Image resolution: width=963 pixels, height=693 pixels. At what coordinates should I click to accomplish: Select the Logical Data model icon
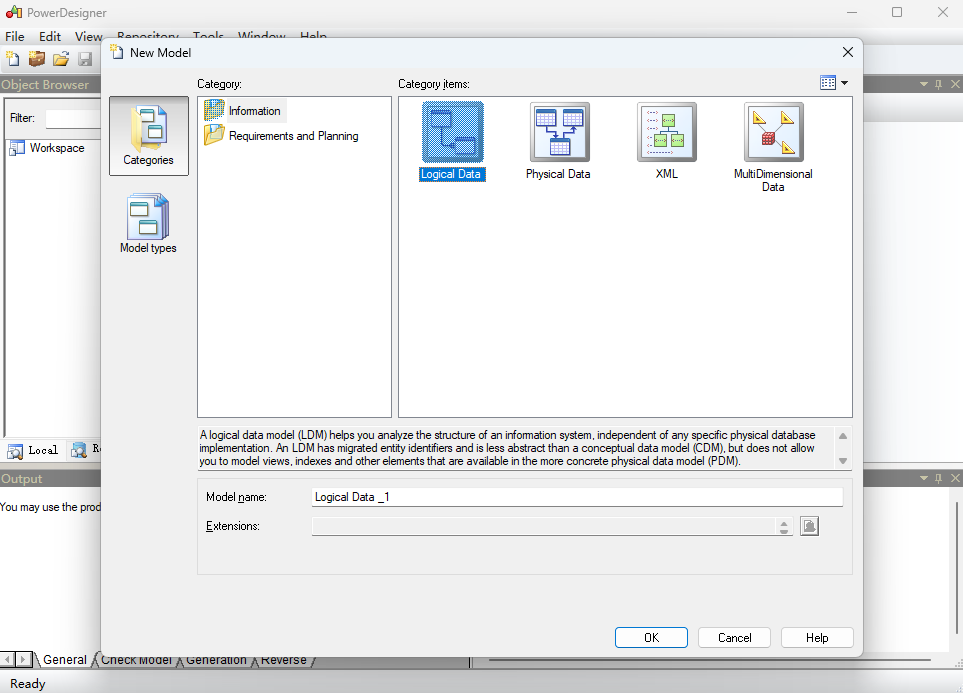point(452,132)
